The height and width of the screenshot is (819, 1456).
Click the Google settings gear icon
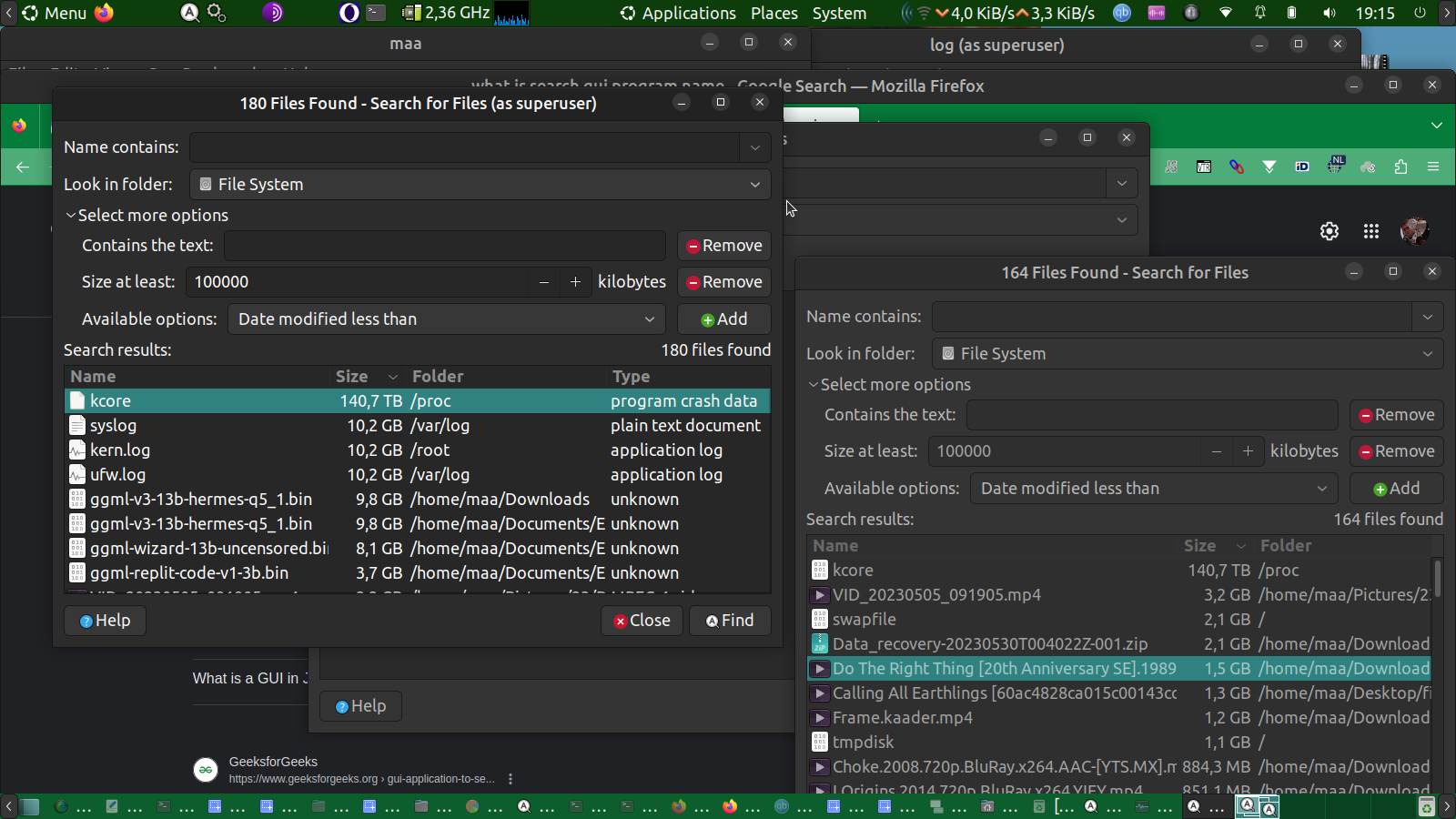pyautogui.click(x=1330, y=231)
